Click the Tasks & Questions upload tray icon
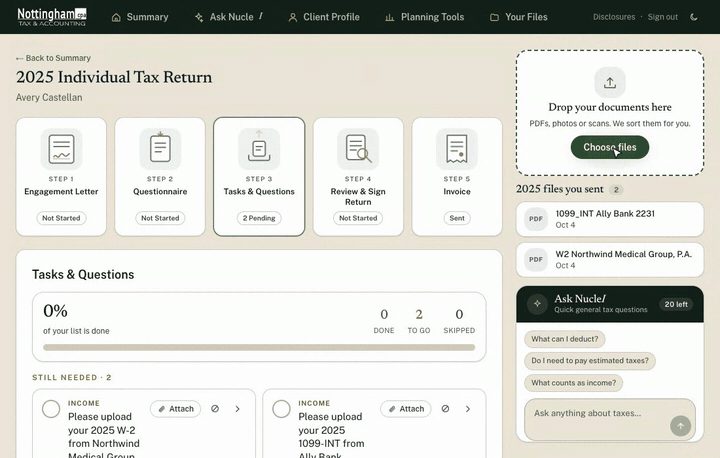This screenshot has height=458, width=720. [259, 149]
